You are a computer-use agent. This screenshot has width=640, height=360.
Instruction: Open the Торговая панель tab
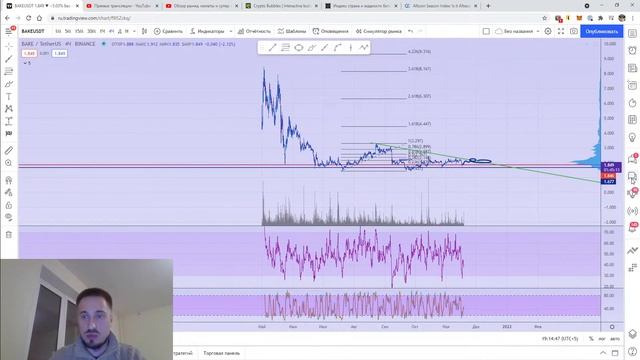[222, 353]
